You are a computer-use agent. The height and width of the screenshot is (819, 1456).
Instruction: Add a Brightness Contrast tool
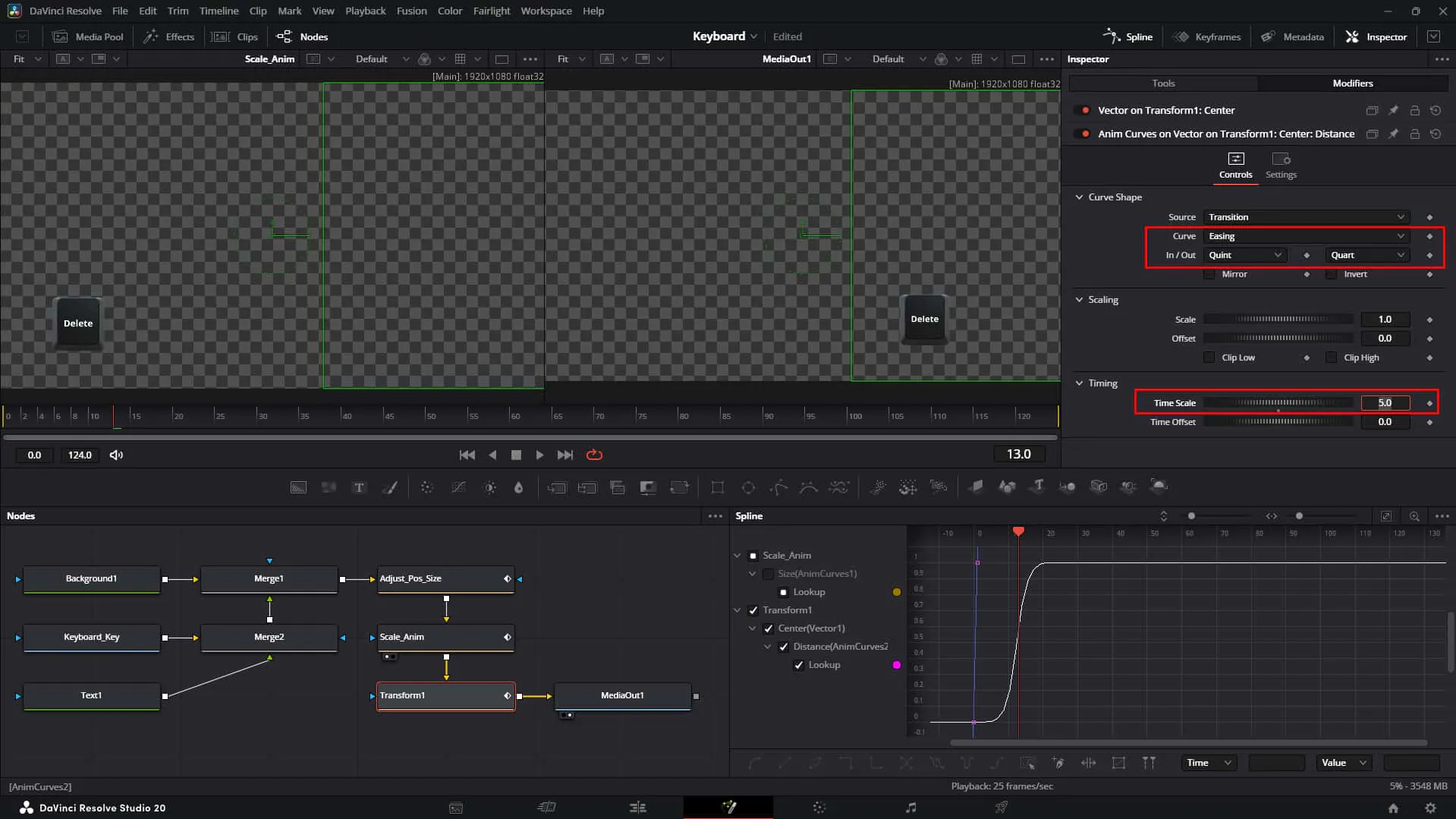pyautogui.click(x=490, y=487)
